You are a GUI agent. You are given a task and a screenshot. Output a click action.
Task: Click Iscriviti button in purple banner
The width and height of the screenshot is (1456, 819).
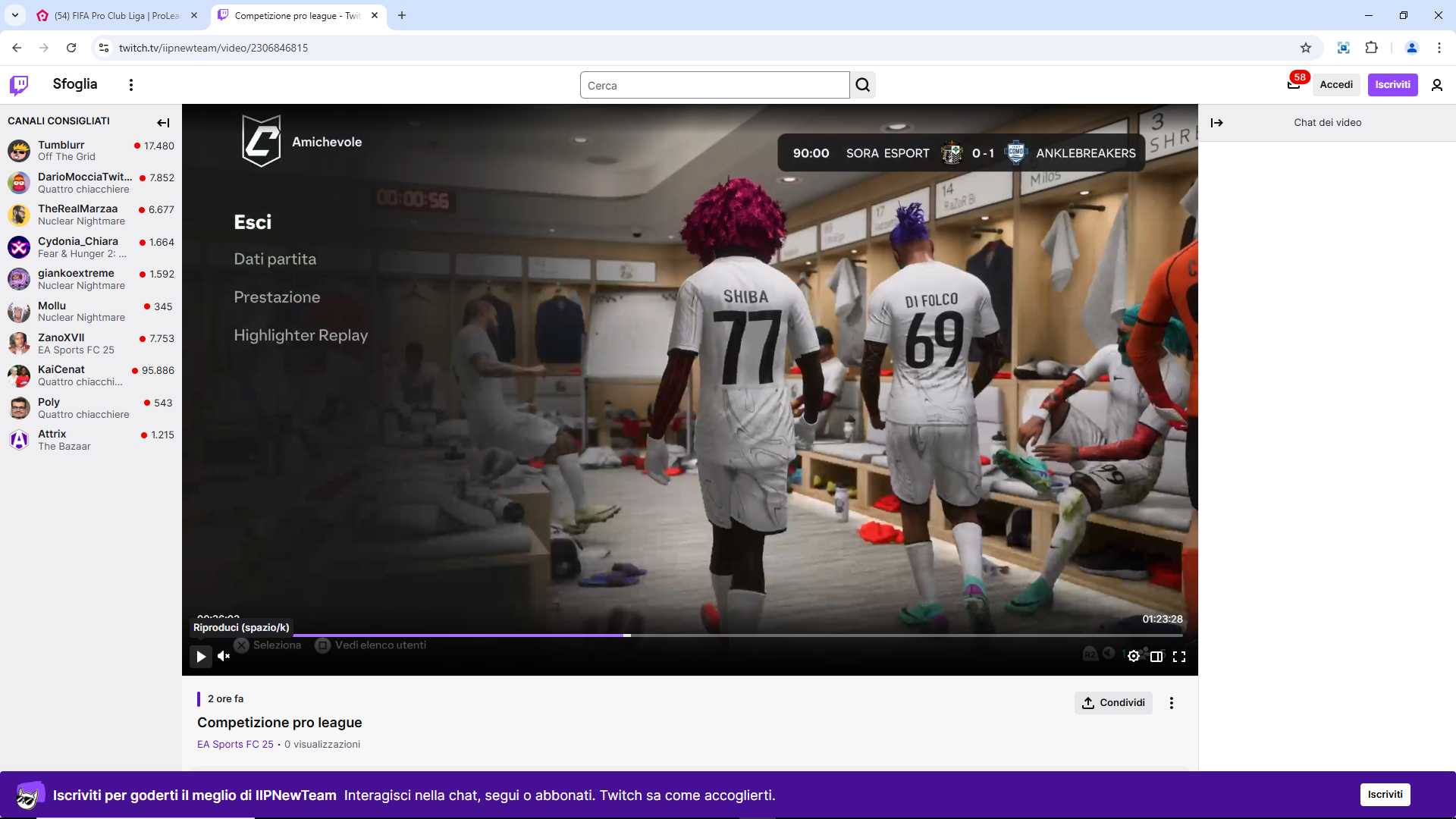pyautogui.click(x=1385, y=795)
